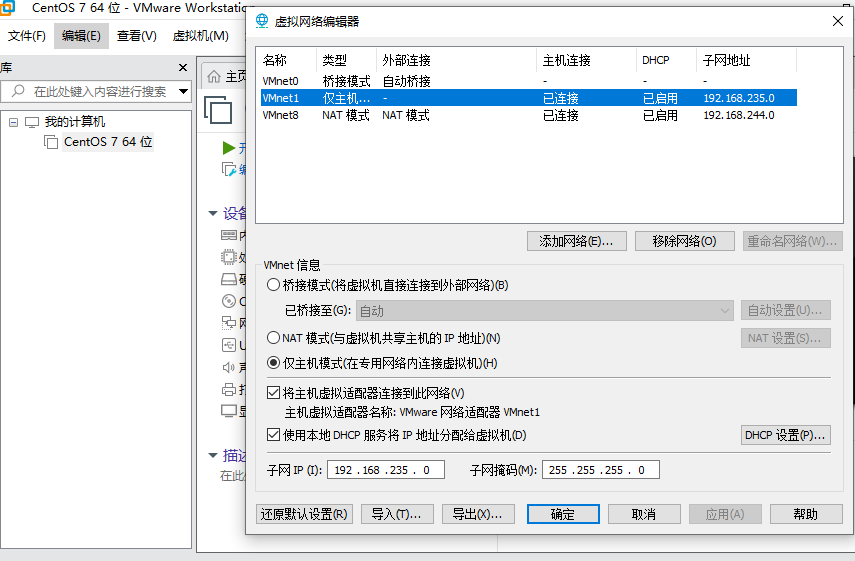Click the subnet IP input field
The image size is (855, 561).
pyautogui.click(x=386, y=469)
